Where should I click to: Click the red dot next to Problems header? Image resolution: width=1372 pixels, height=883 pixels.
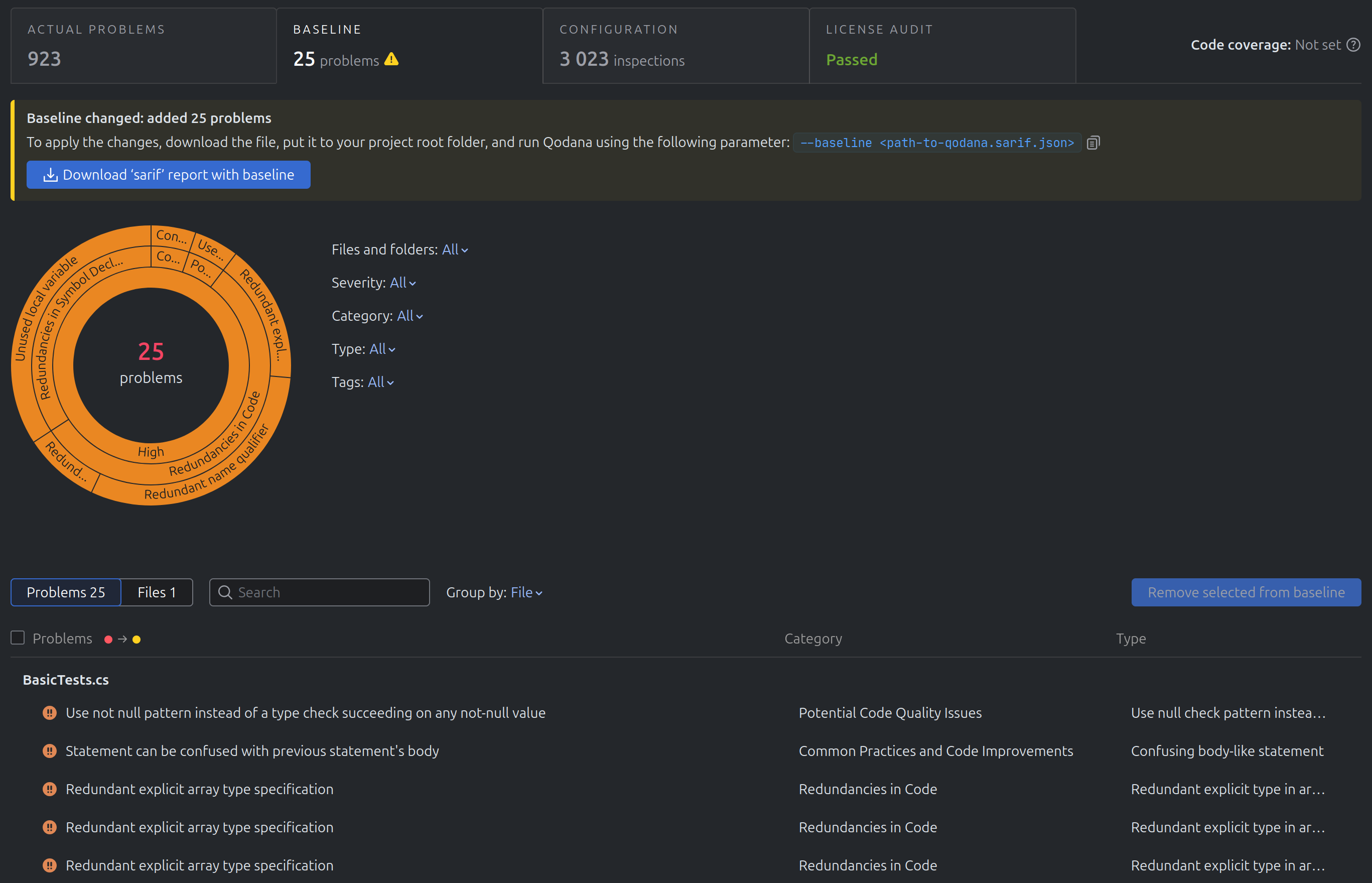point(108,640)
